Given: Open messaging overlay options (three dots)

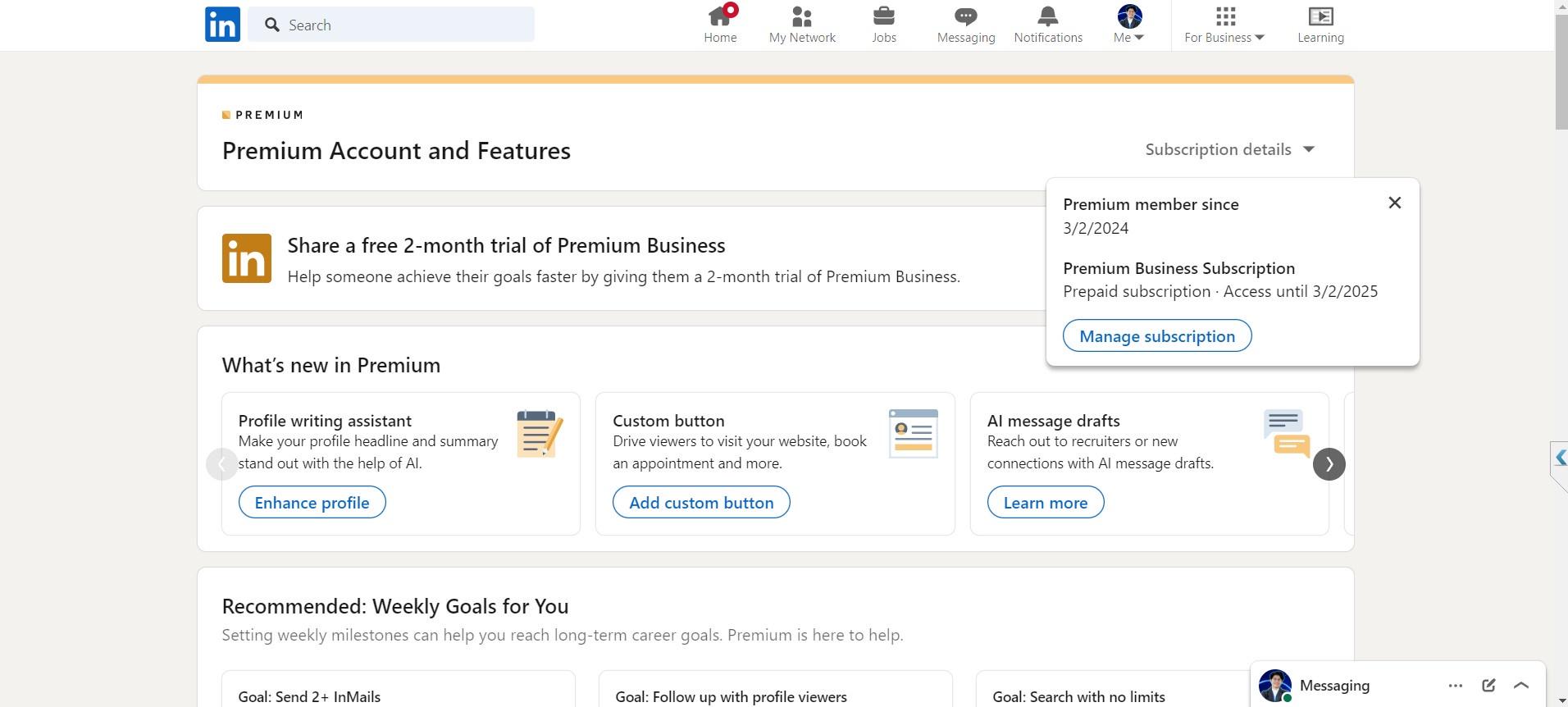Looking at the screenshot, I should (1456, 686).
